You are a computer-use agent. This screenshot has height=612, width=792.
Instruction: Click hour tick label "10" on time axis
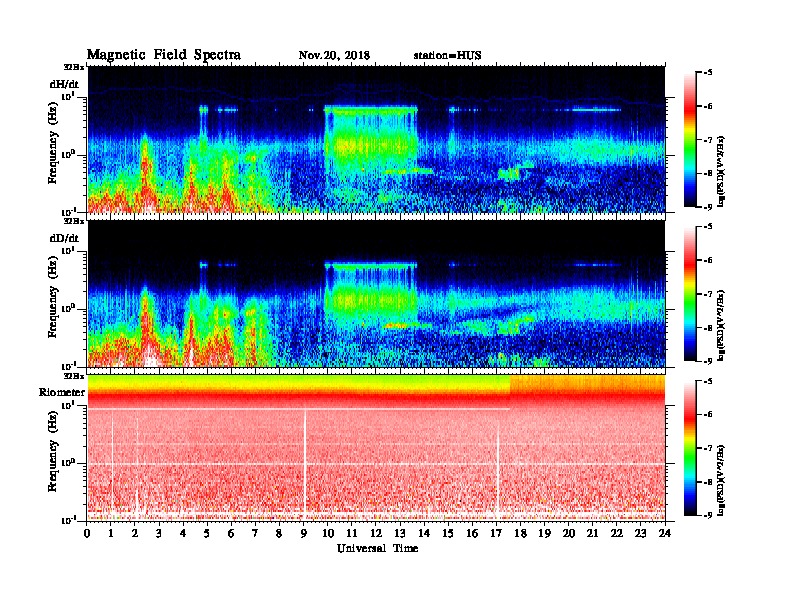point(328,534)
